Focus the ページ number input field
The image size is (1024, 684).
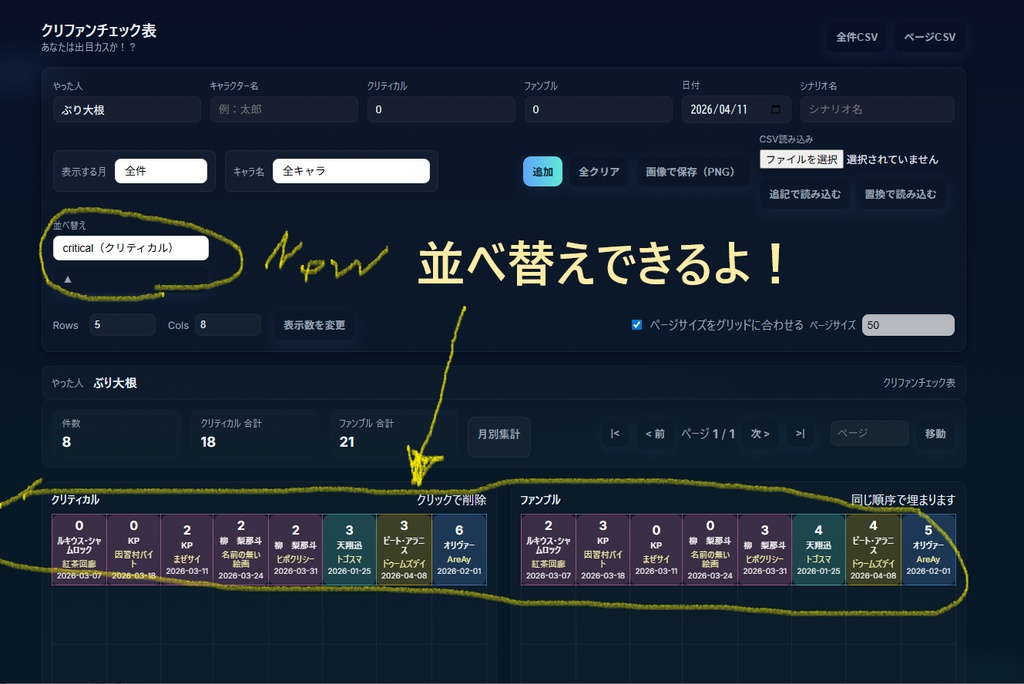click(869, 433)
